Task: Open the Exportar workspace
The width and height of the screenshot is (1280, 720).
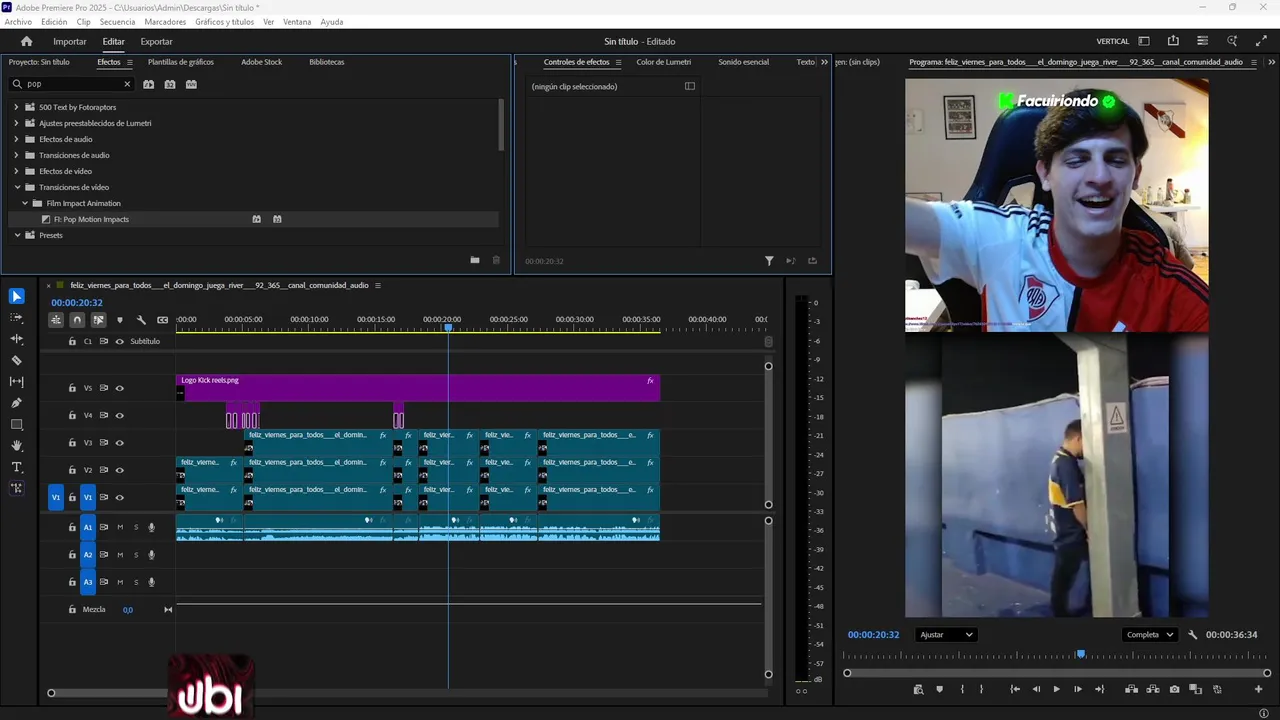Action: click(x=156, y=42)
